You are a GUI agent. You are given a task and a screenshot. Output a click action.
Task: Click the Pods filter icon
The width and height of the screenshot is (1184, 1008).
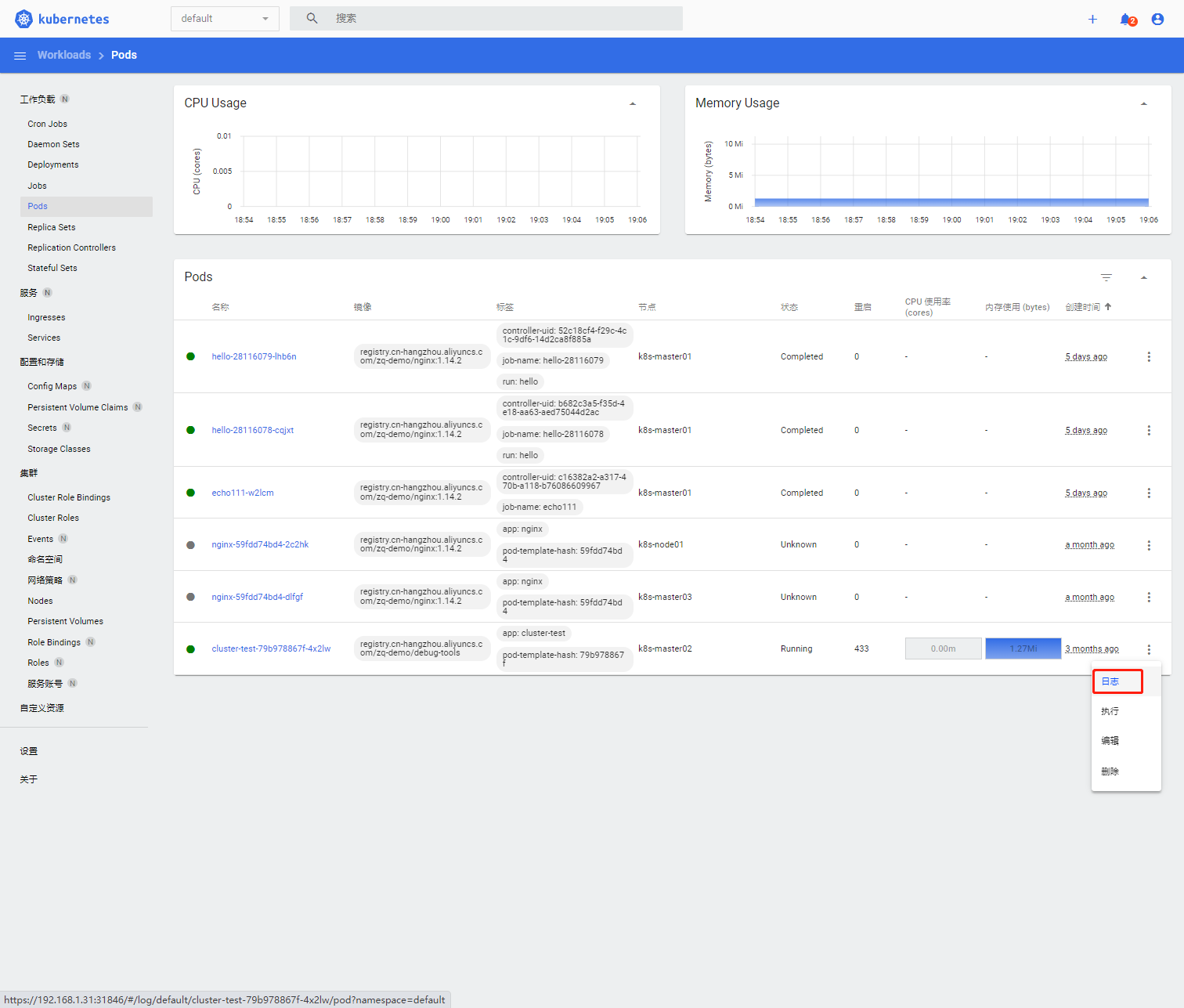(x=1106, y=277)
